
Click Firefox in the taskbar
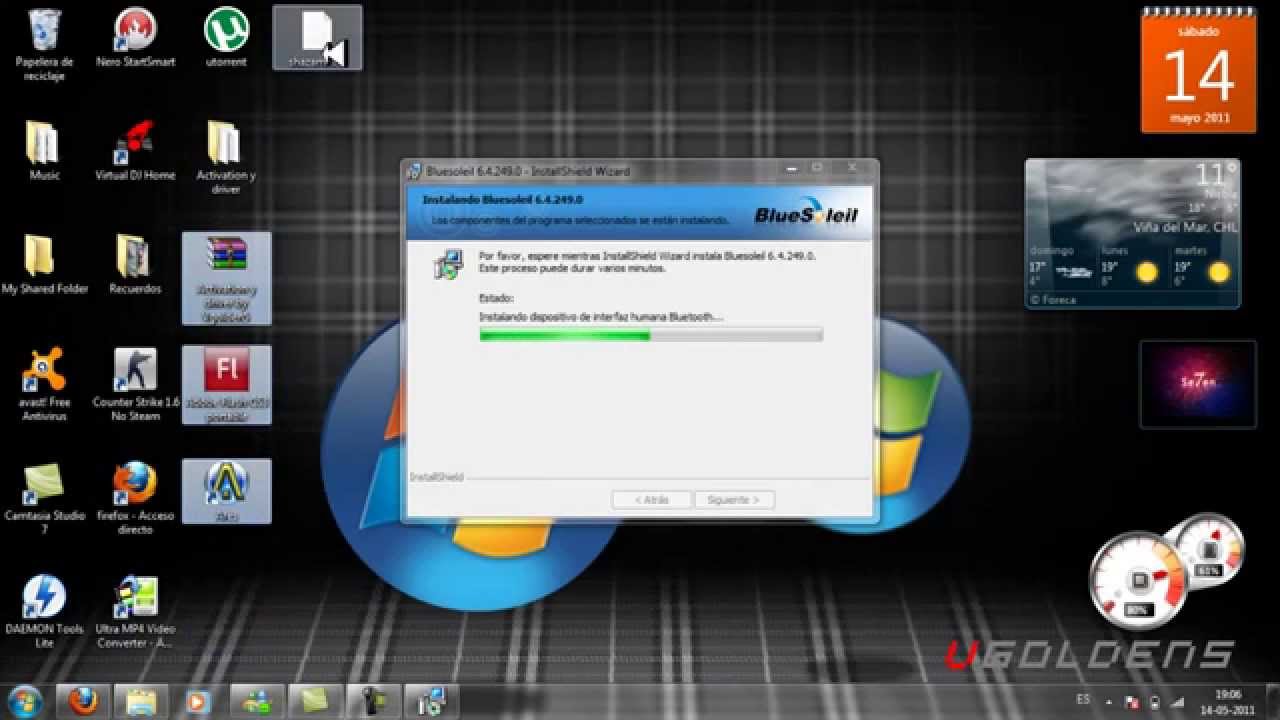(84, 701)
